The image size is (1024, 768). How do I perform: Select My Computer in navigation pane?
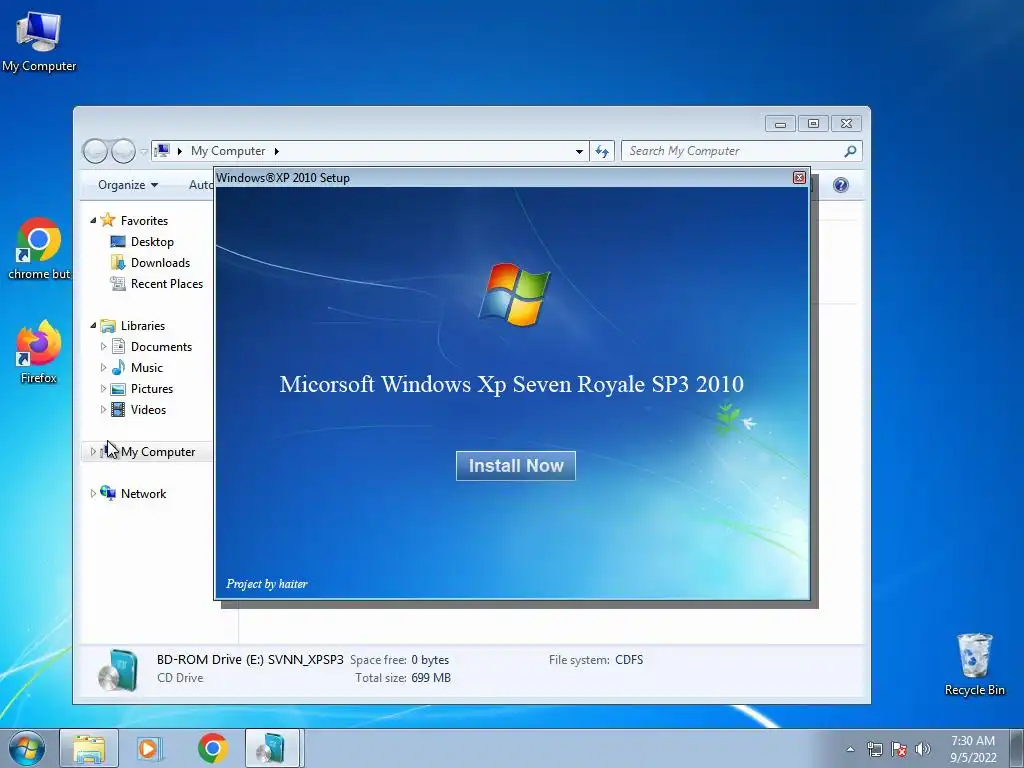tap(157, 452)
